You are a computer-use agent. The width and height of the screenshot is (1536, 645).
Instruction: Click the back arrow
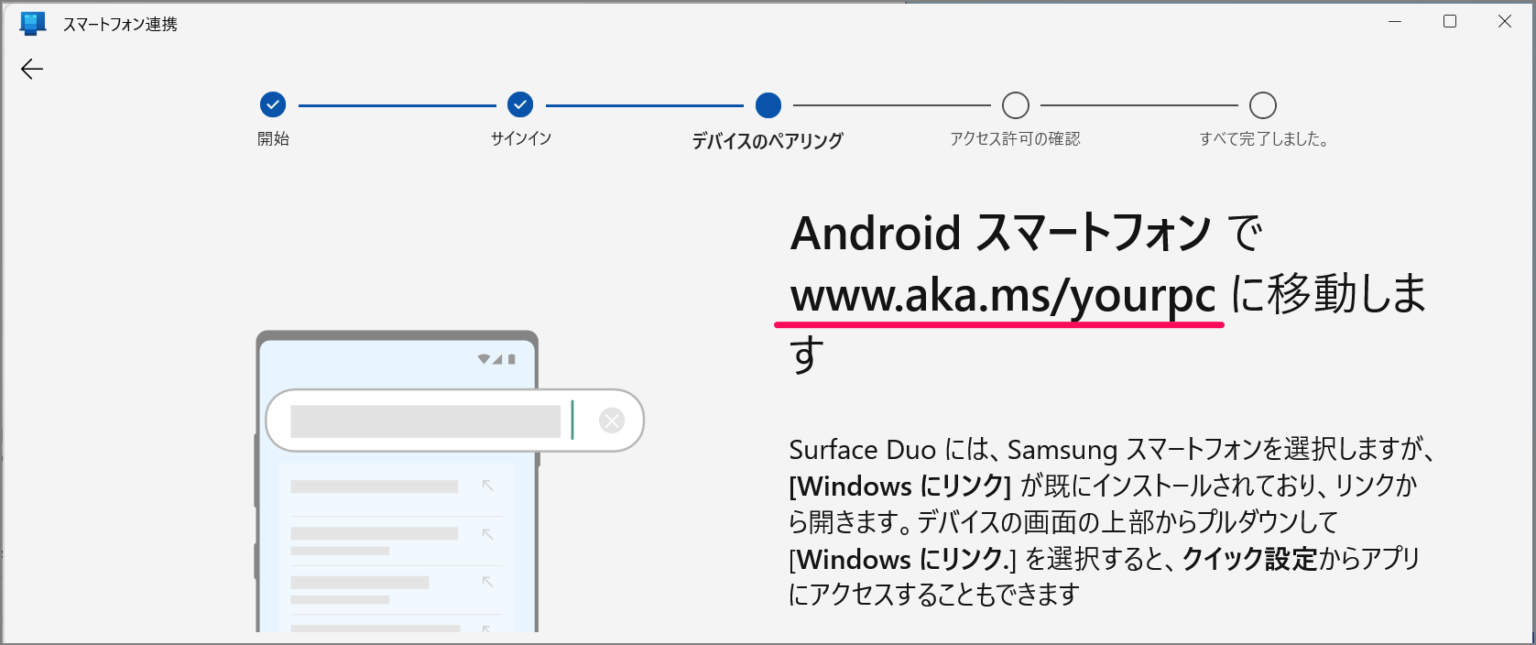(31, 69)
